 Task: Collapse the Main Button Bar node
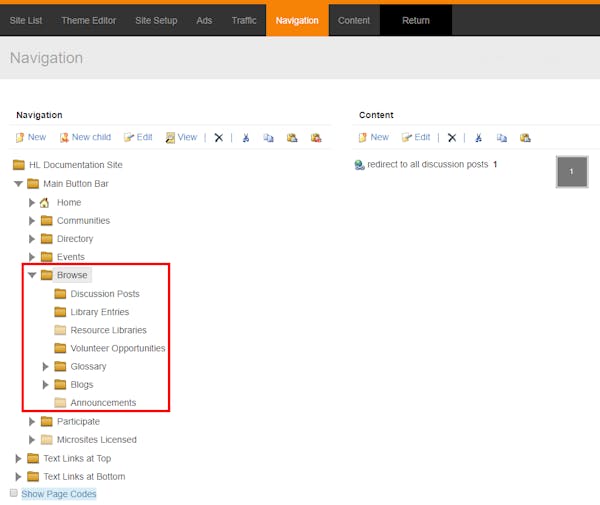[18, 184]
